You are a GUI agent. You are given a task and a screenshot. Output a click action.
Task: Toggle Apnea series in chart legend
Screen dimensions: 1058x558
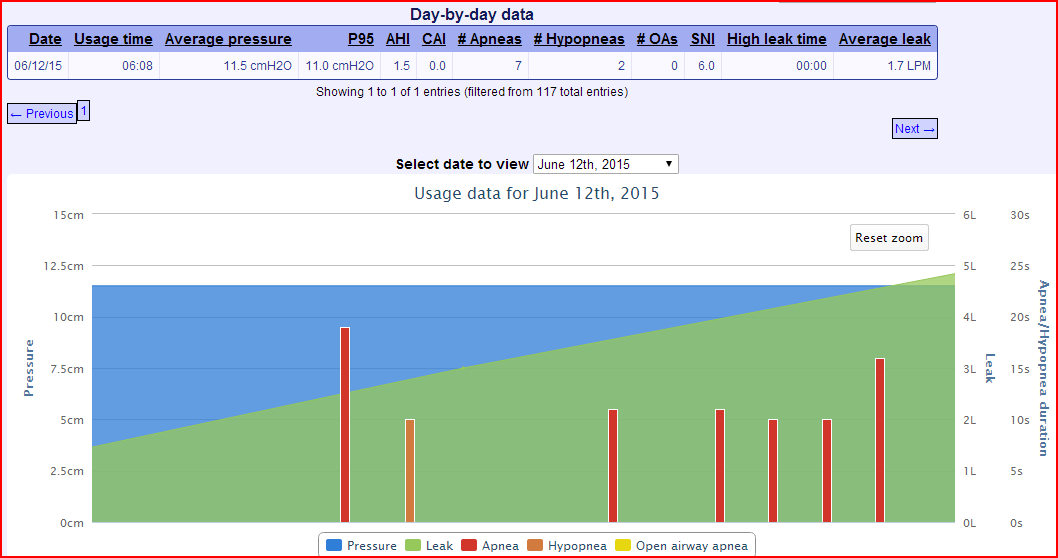[x=490, y=546]
